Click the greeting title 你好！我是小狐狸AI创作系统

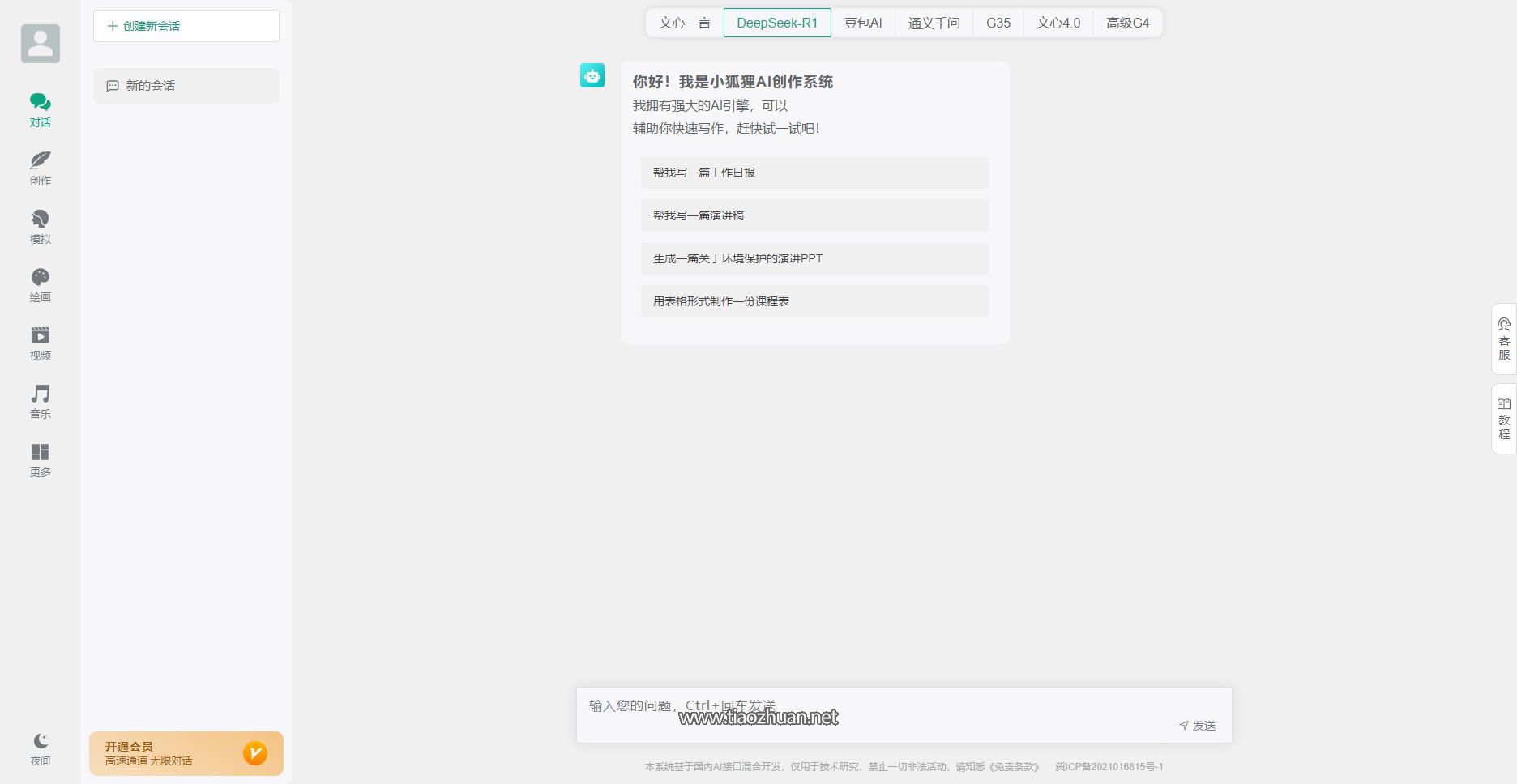[x=733, y=82]
